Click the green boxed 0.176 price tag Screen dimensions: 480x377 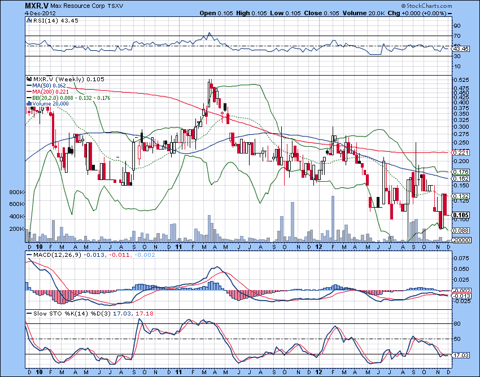[461, 172]
